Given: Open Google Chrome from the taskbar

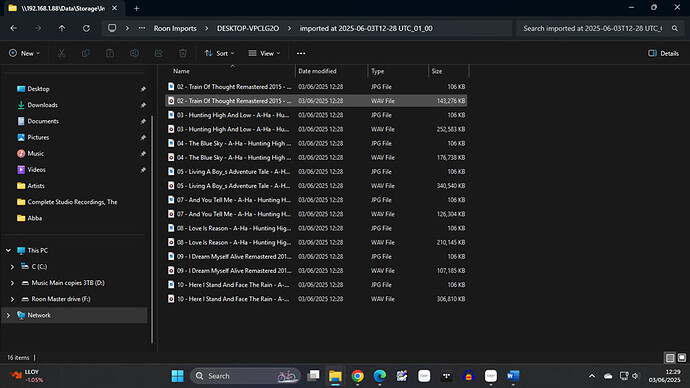Looking at the screenshot, I should pos(357,376).
